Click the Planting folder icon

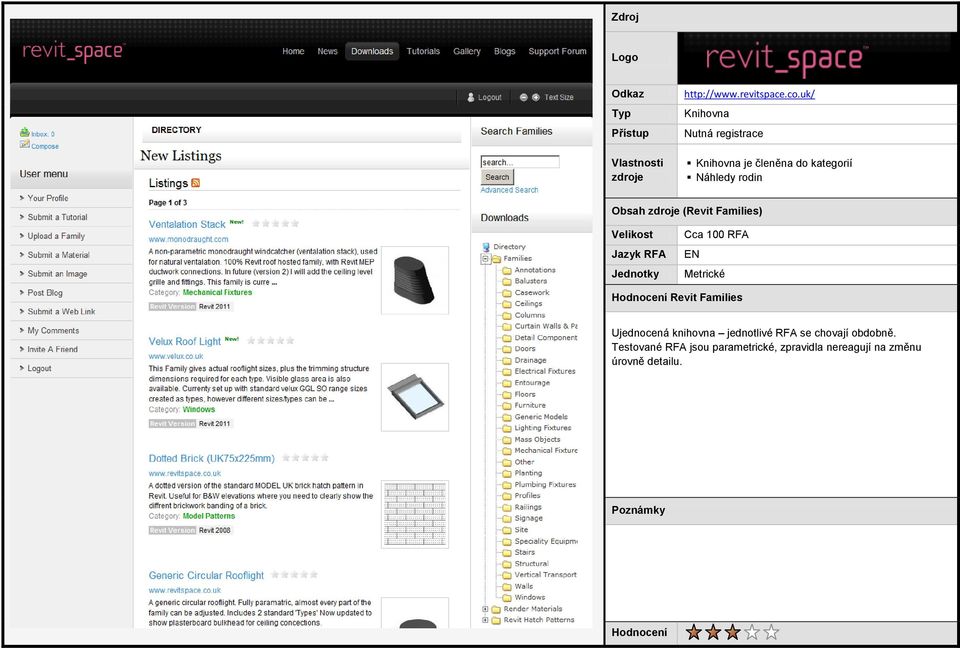click(x=506, y=473)
